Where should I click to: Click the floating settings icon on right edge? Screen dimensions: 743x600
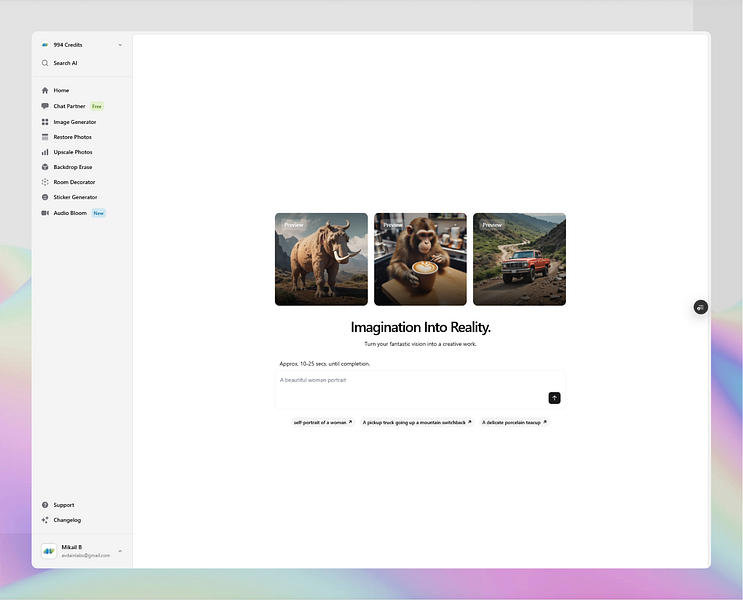701,307
